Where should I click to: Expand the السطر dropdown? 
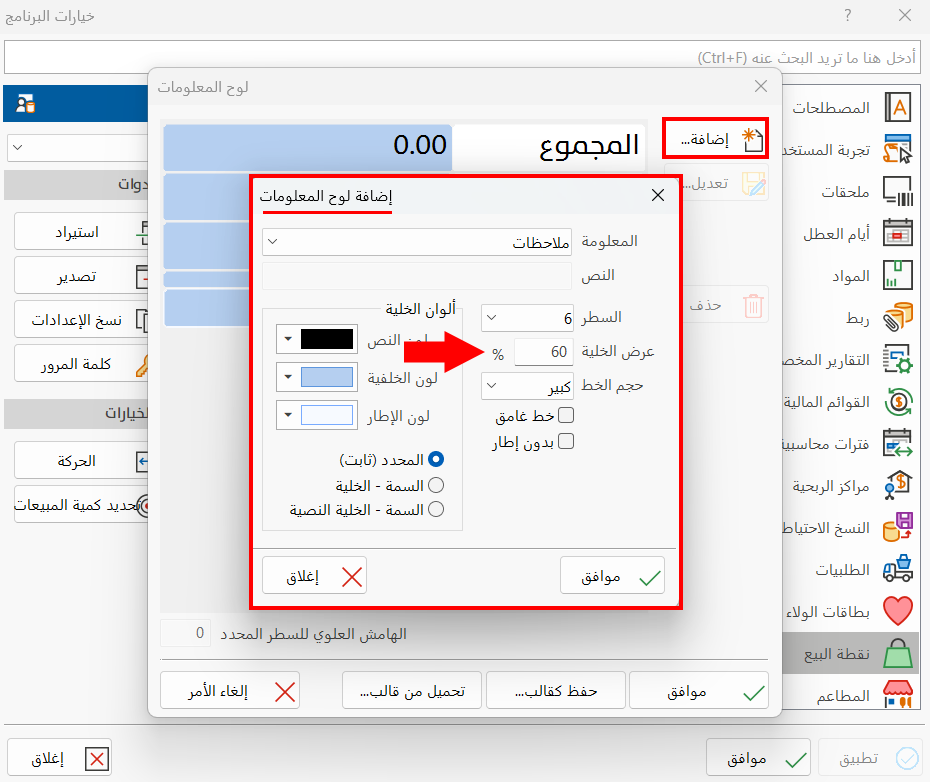[x=527, y=318]
